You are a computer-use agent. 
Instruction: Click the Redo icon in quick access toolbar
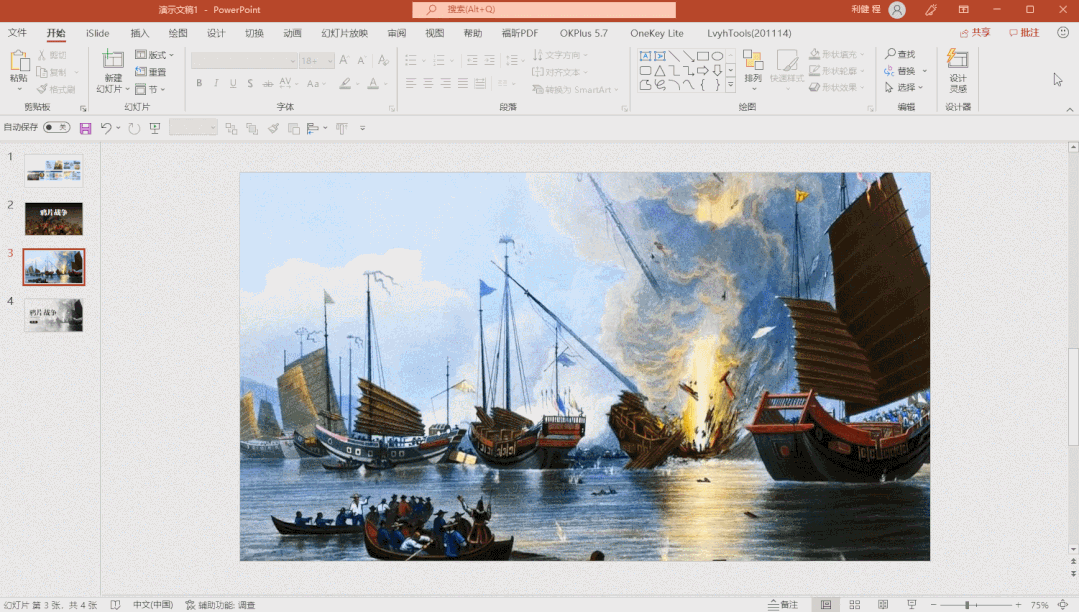(134, 128)
